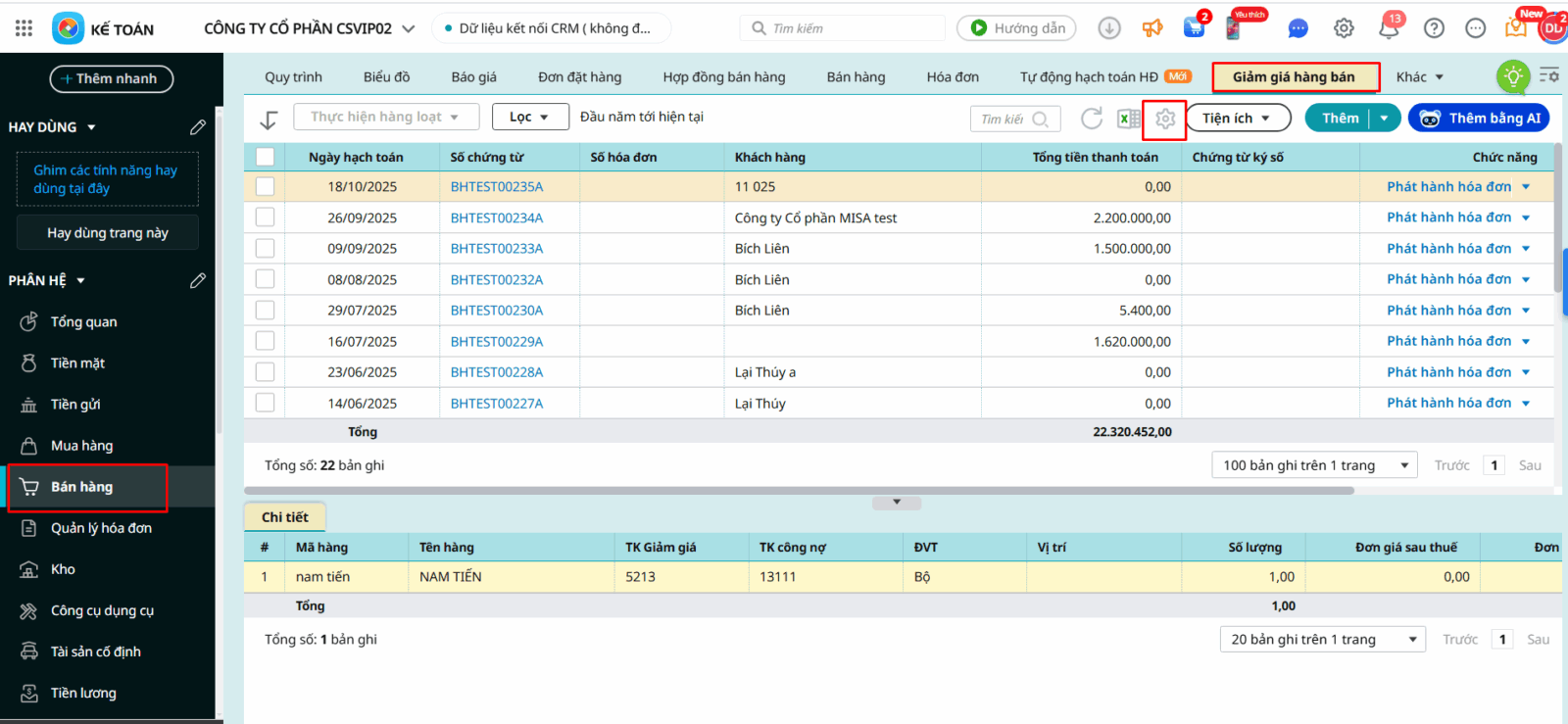Open the app launcher grid icon
The width and height of the screenshot is (1568, 724).
[x=24, y=28]
